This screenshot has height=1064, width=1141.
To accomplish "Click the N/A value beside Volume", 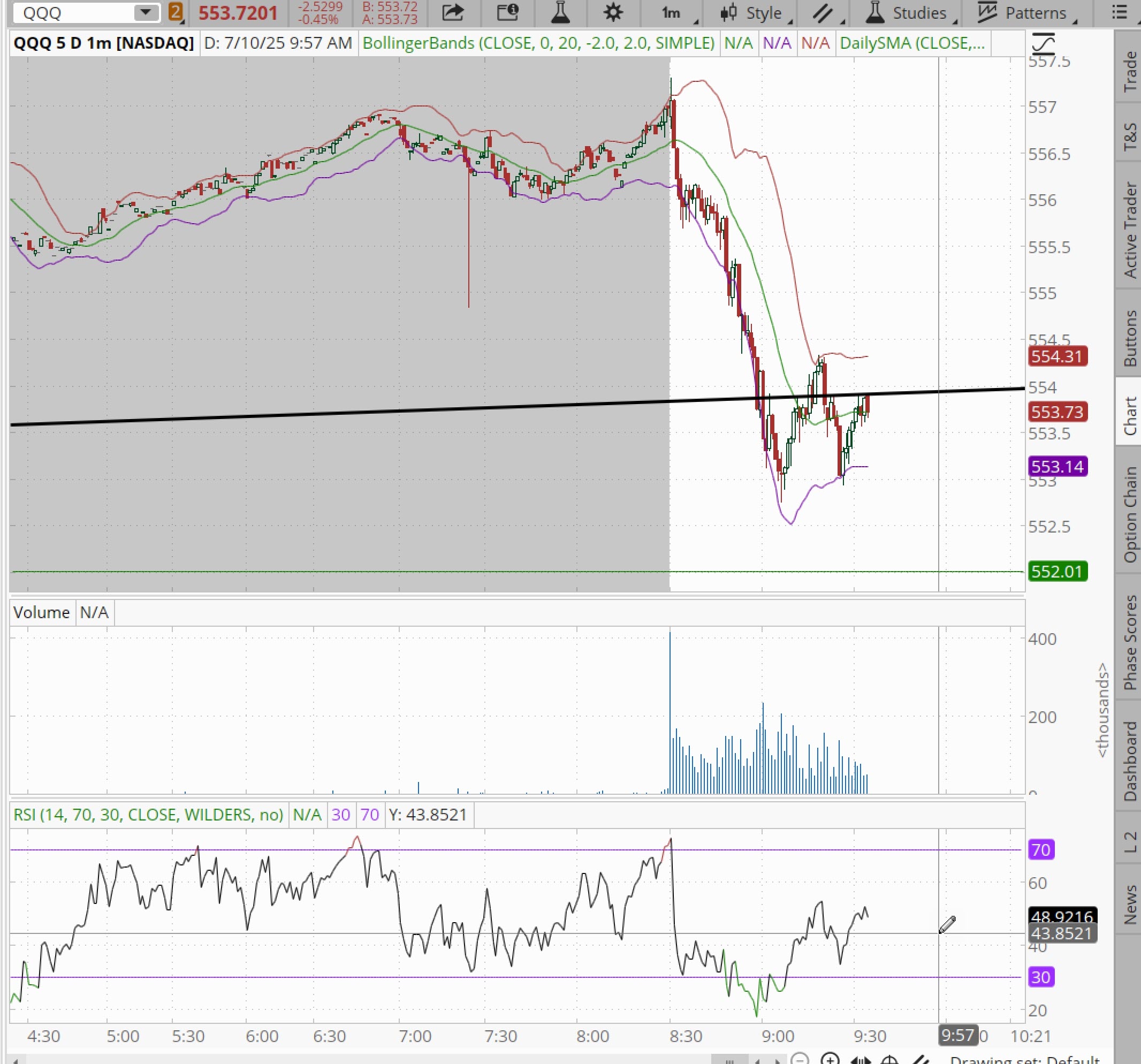I will [94, 612].
